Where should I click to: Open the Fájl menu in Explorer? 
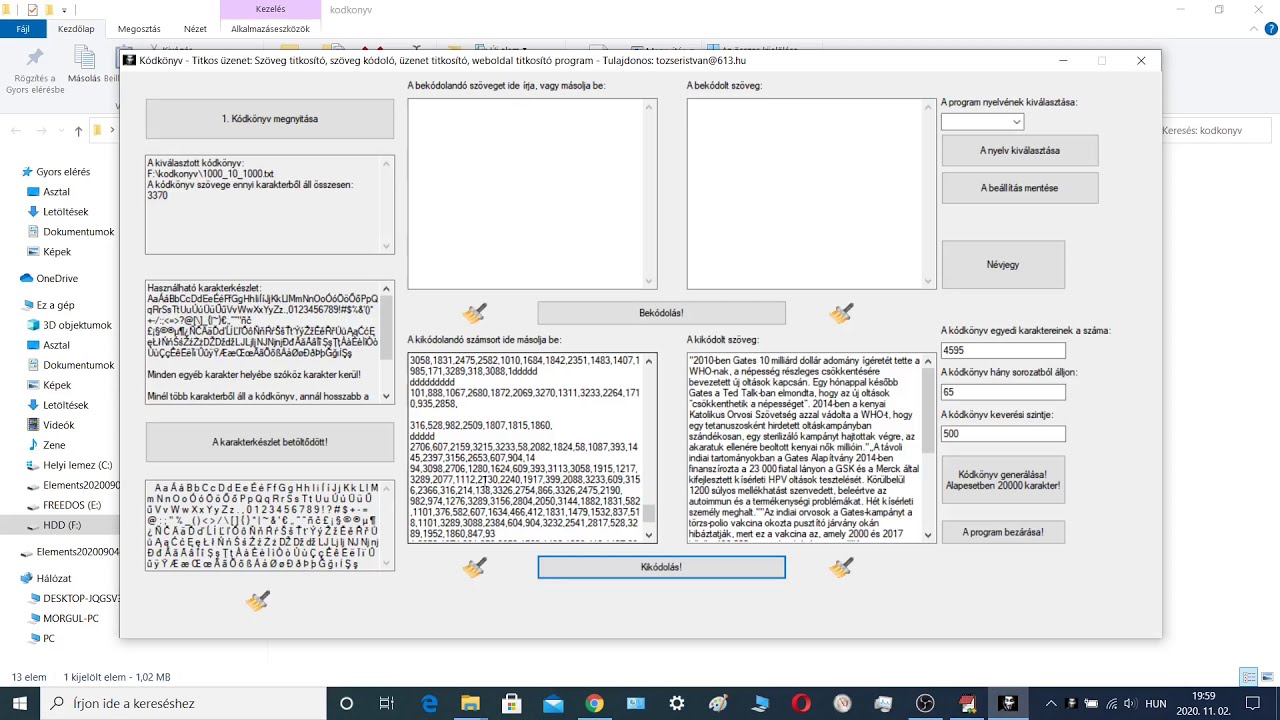tap(22, 29)
